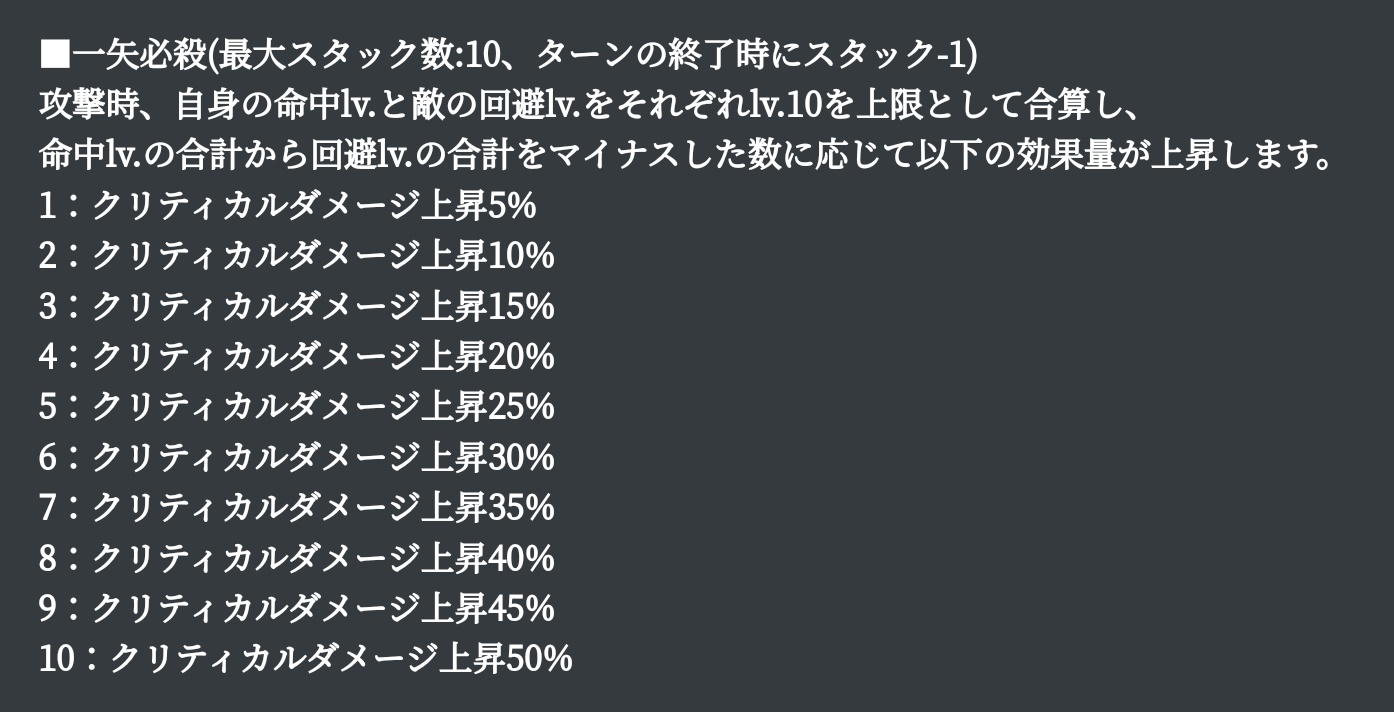The height and width of the screenshot is (712, 1394).
Task: Select the row 8：クリティカルダメージ上昇40%
Action: pyautogui.click(x=296, y=557)
